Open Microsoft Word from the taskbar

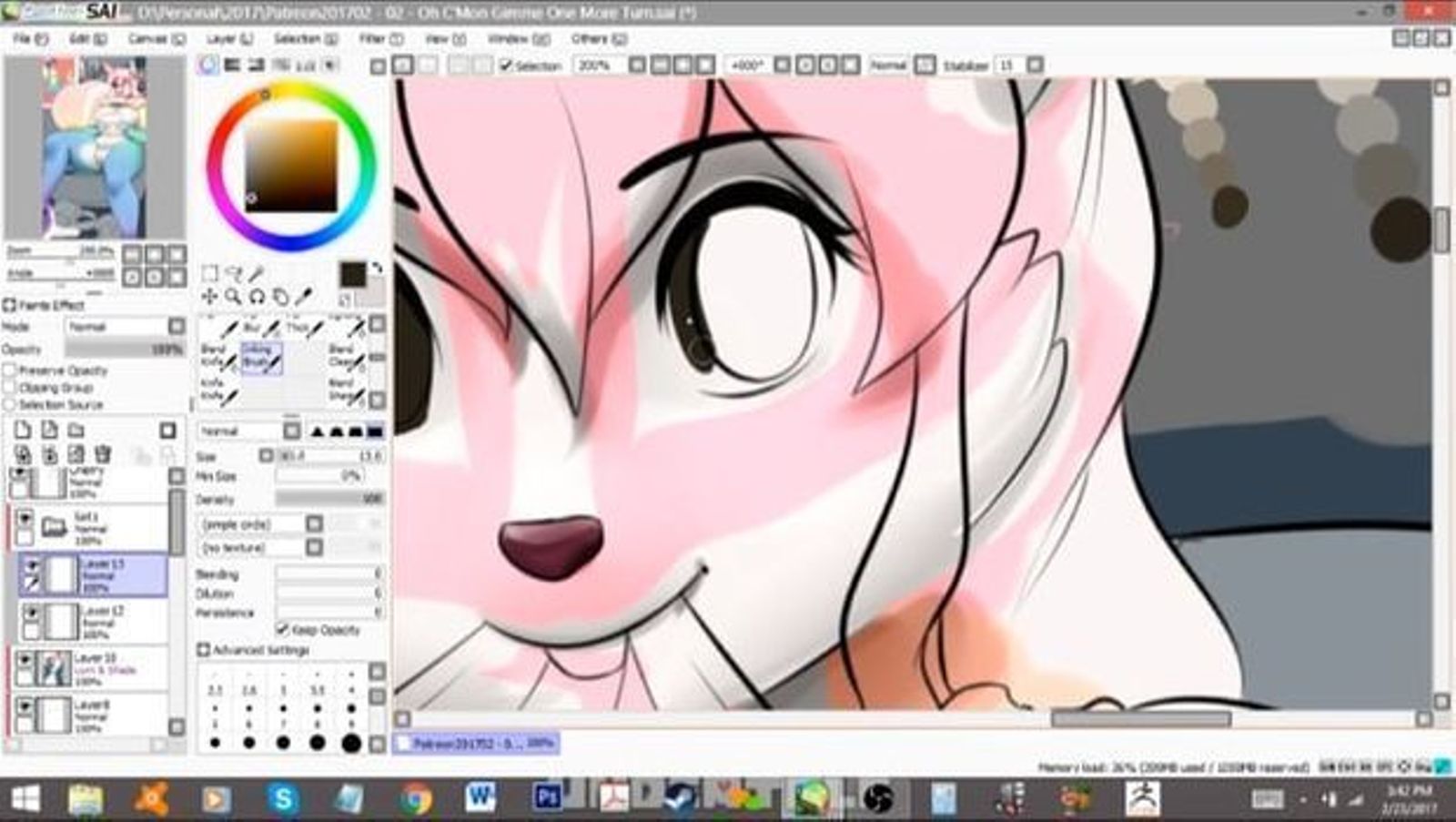pyautogui.click(x=480, y=799)
